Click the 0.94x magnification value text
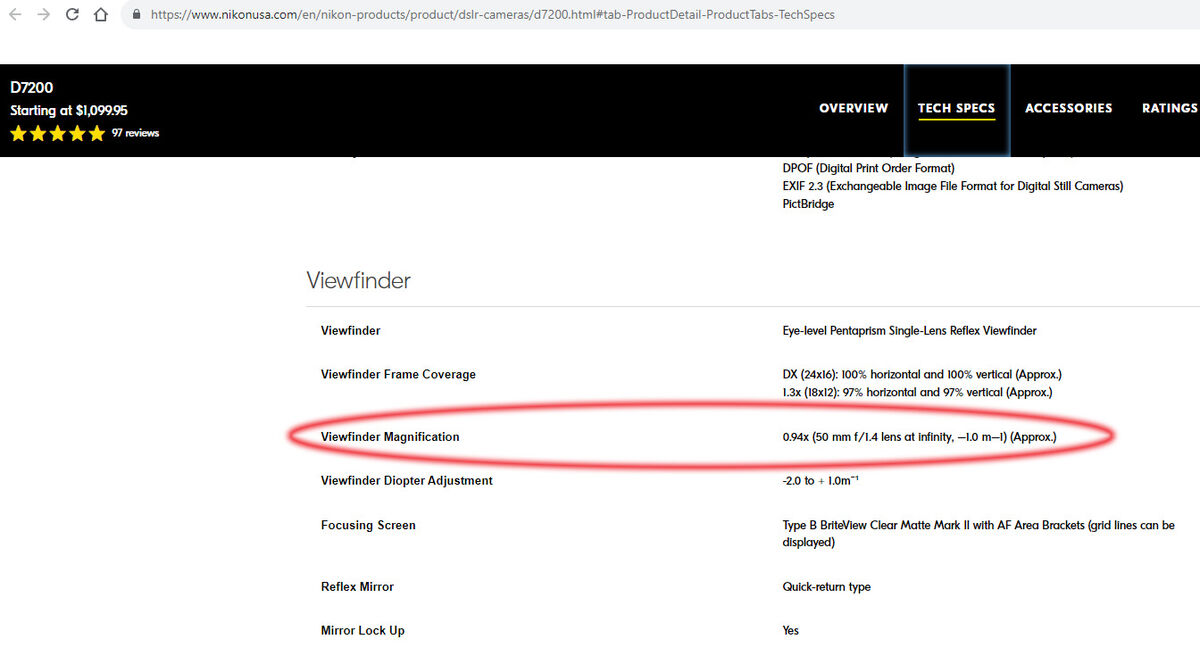The height and width of the screenshot is (656, 1200). (919, 437)
